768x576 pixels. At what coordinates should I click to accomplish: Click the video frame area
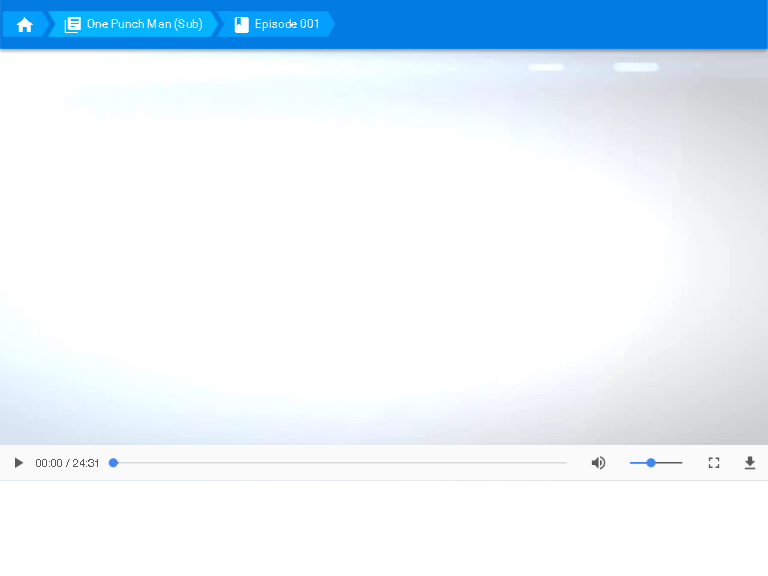pyautogui.click(x=384, y=247)
